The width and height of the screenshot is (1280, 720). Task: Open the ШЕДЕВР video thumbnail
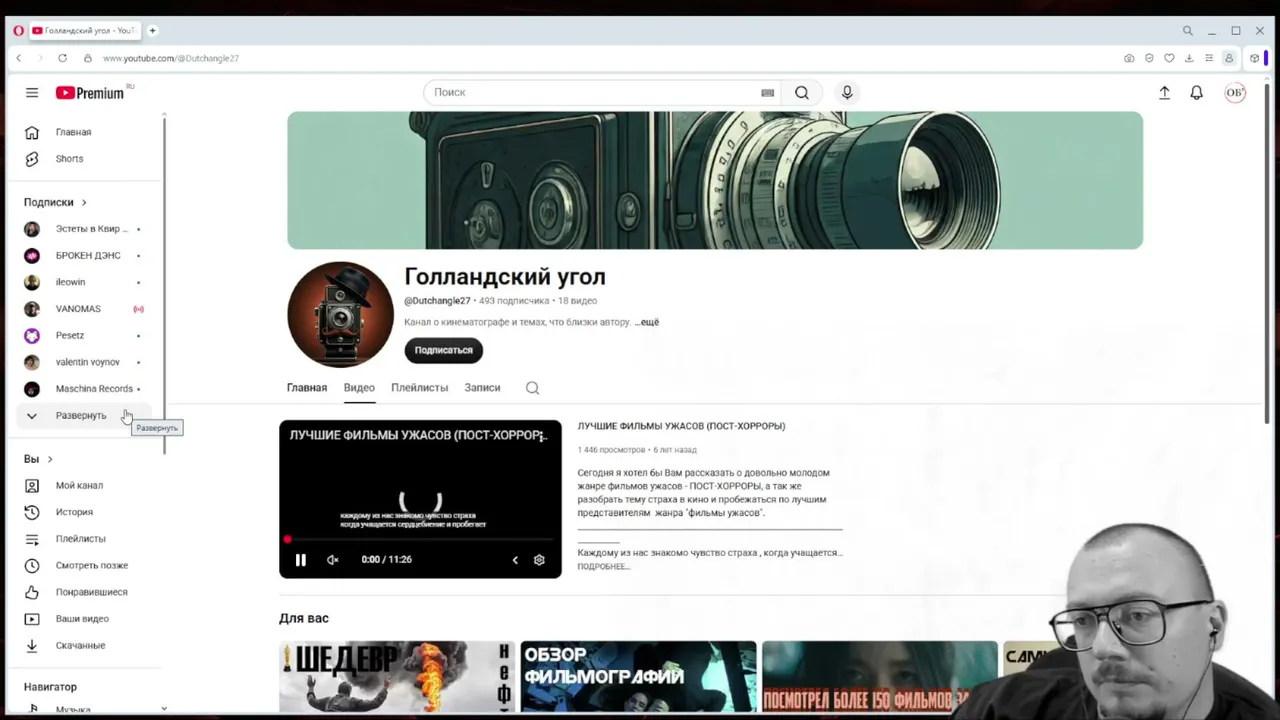(x=397, y=677)
